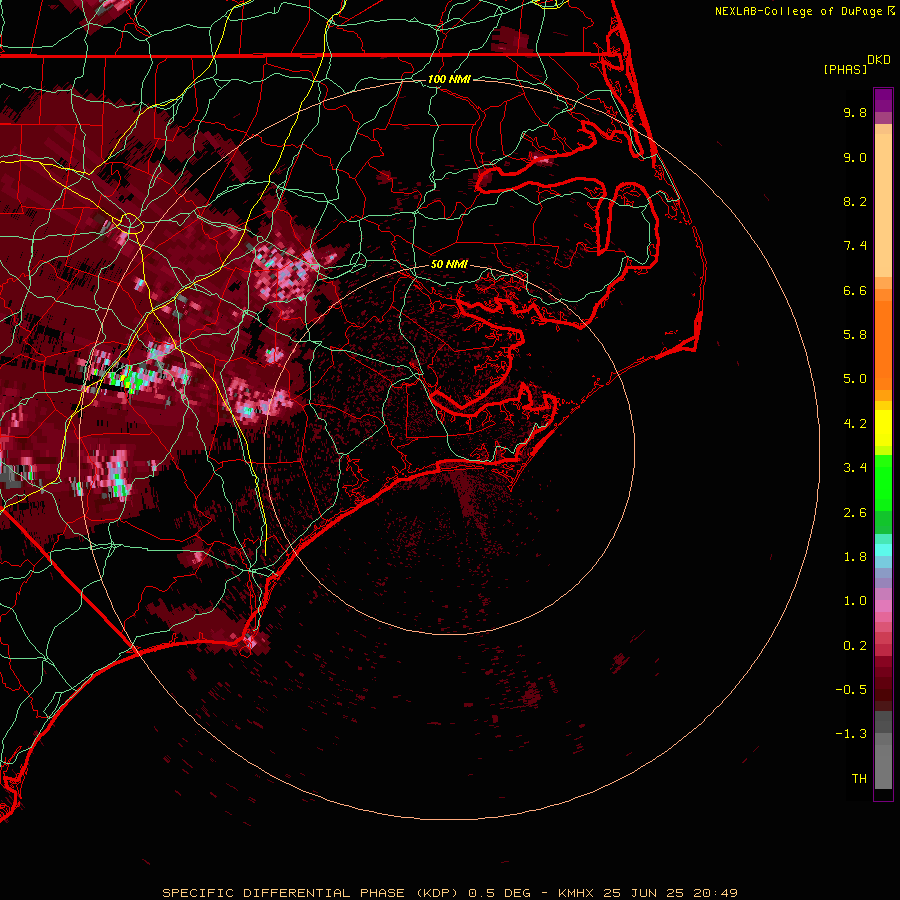
Task: Click the NEXLAB-College of DuPage label
Action: coord(800,11)
